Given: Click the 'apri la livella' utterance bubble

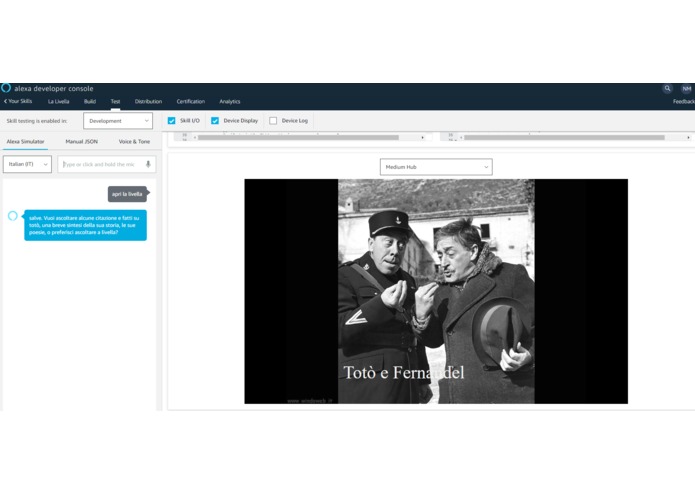Looking at the screenshot, I should pyautogui.click(x=127, y=194).
